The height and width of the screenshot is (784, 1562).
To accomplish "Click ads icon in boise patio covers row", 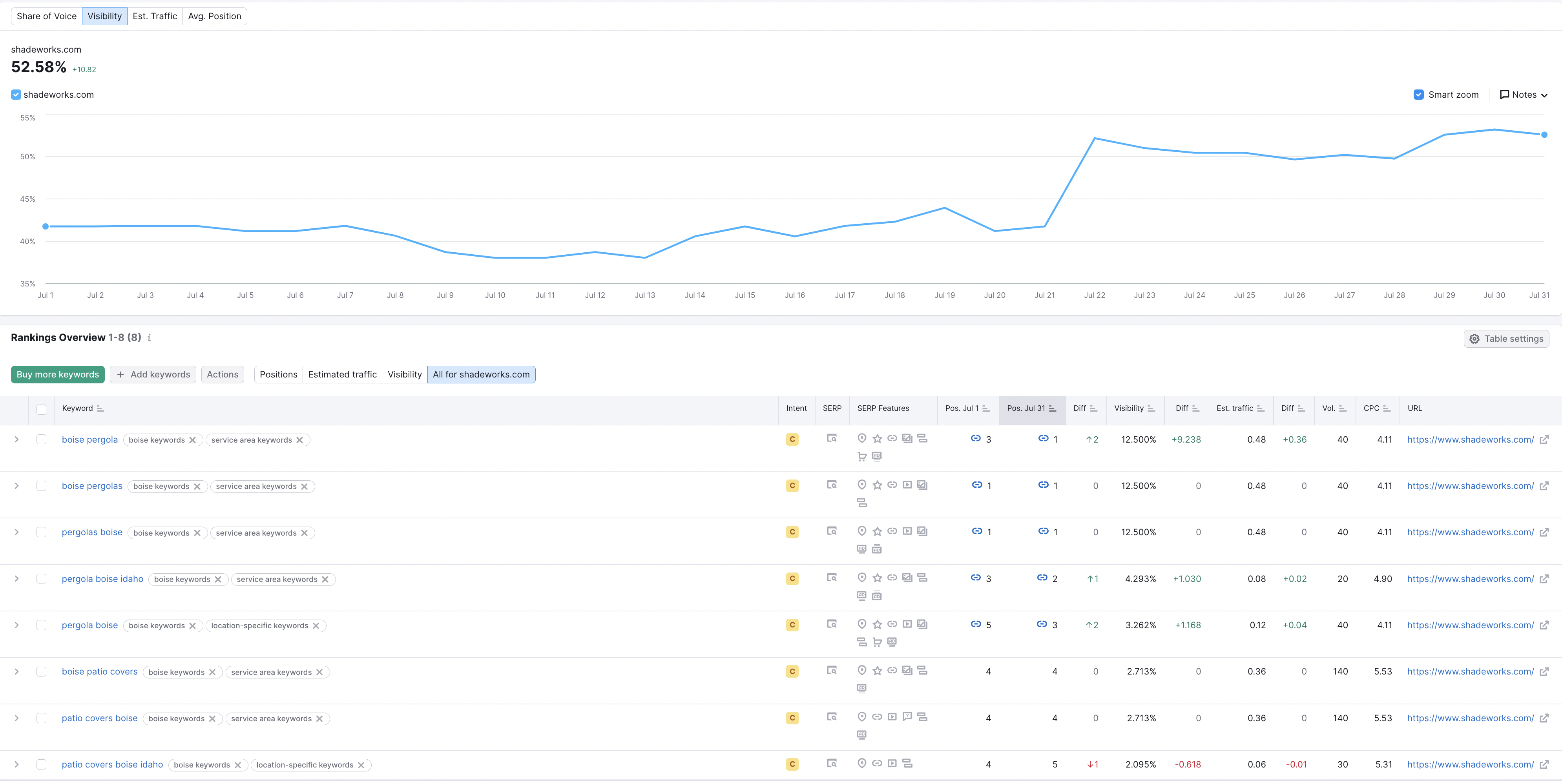I will 861,688.
